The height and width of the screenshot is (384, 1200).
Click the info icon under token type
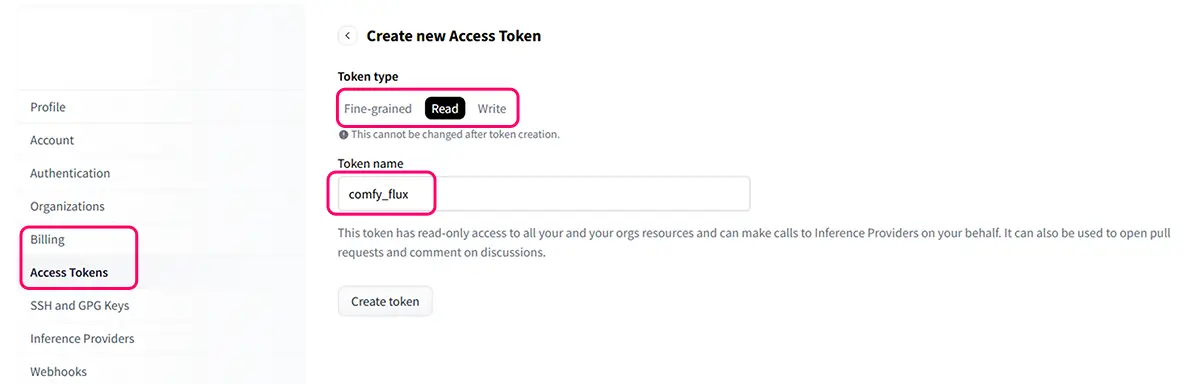[343, 134]
